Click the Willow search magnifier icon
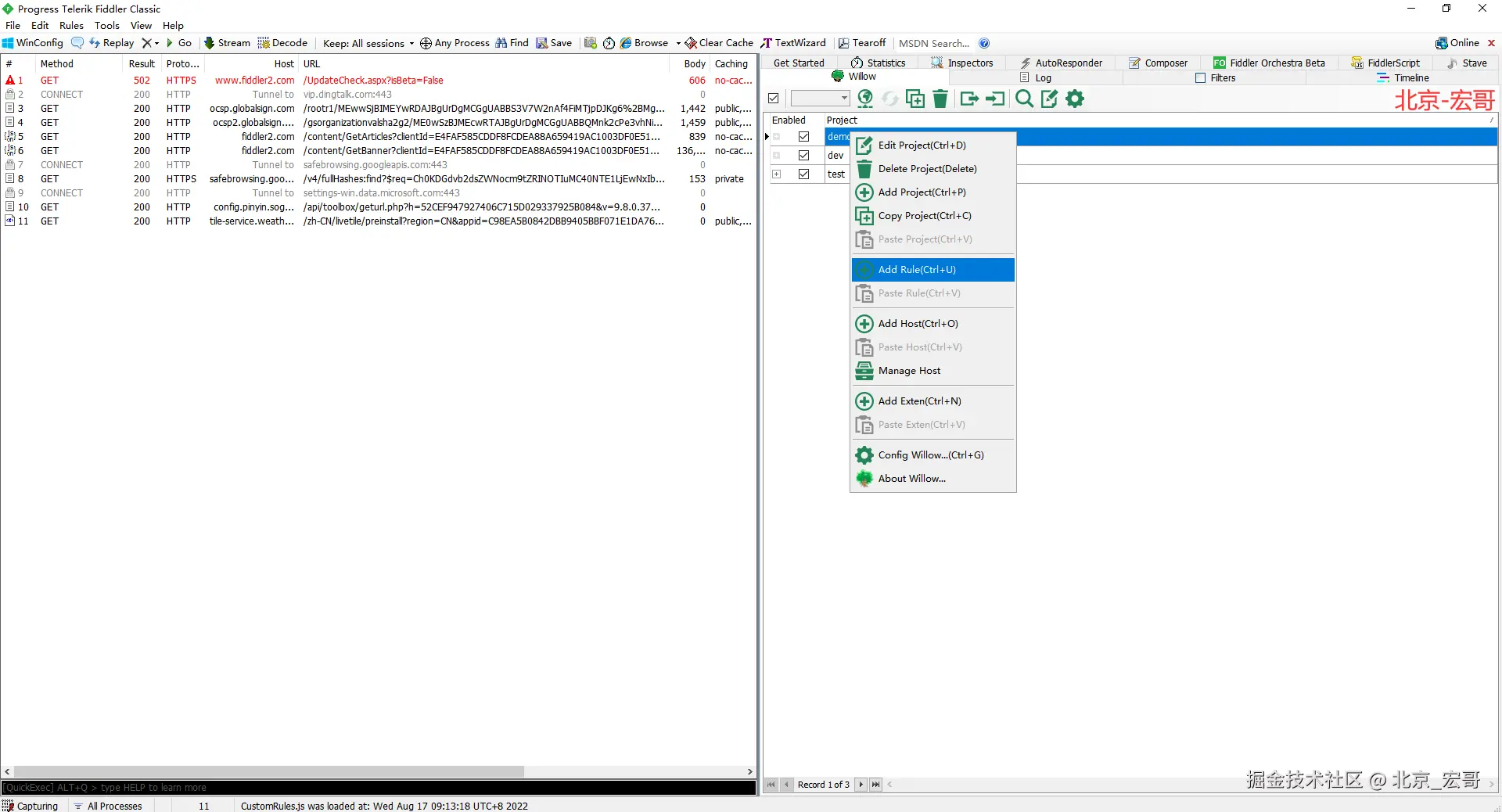This screenshot has width=1502, height=812. [x=1024, y=99]
